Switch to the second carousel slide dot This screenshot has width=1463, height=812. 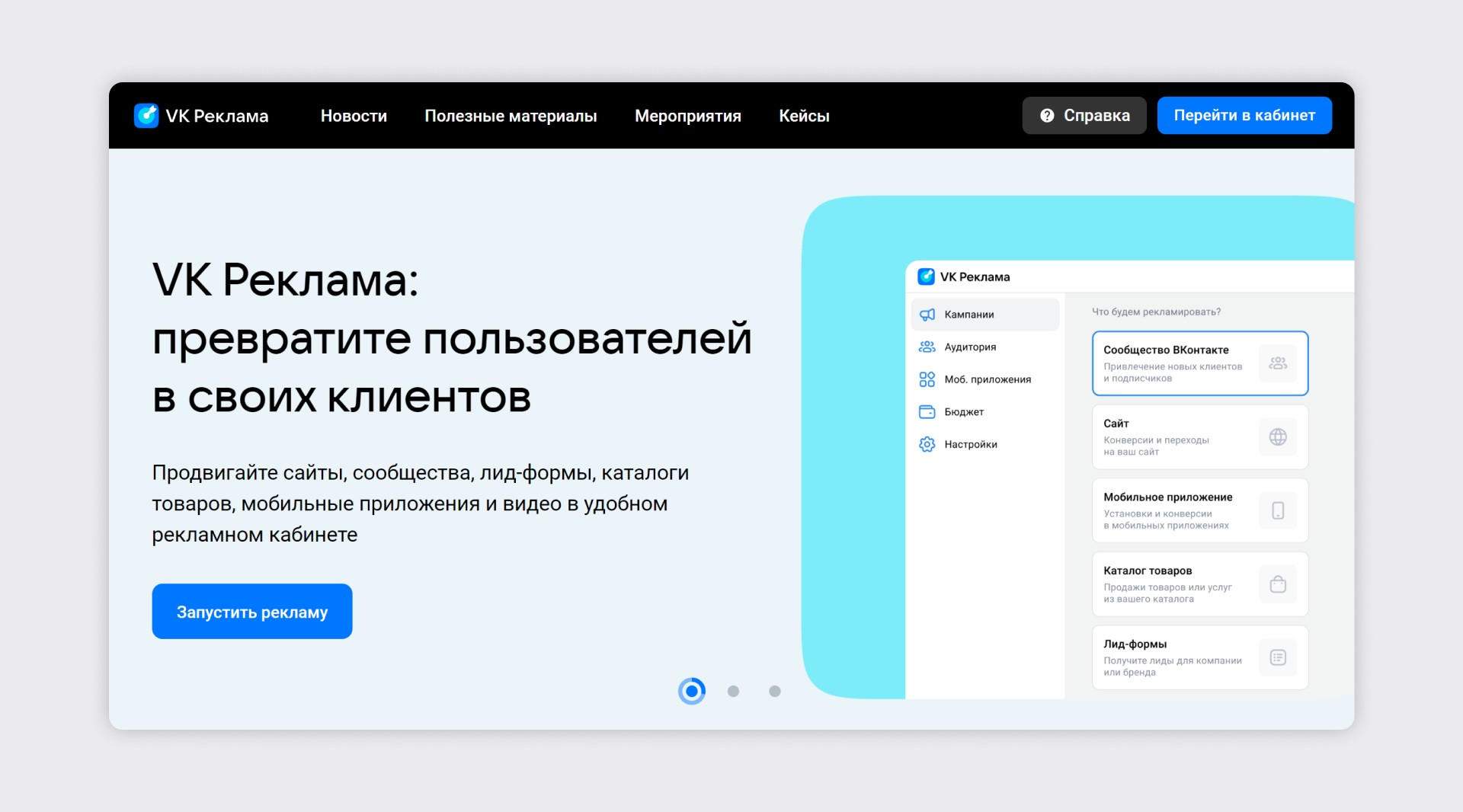(733, 691)
